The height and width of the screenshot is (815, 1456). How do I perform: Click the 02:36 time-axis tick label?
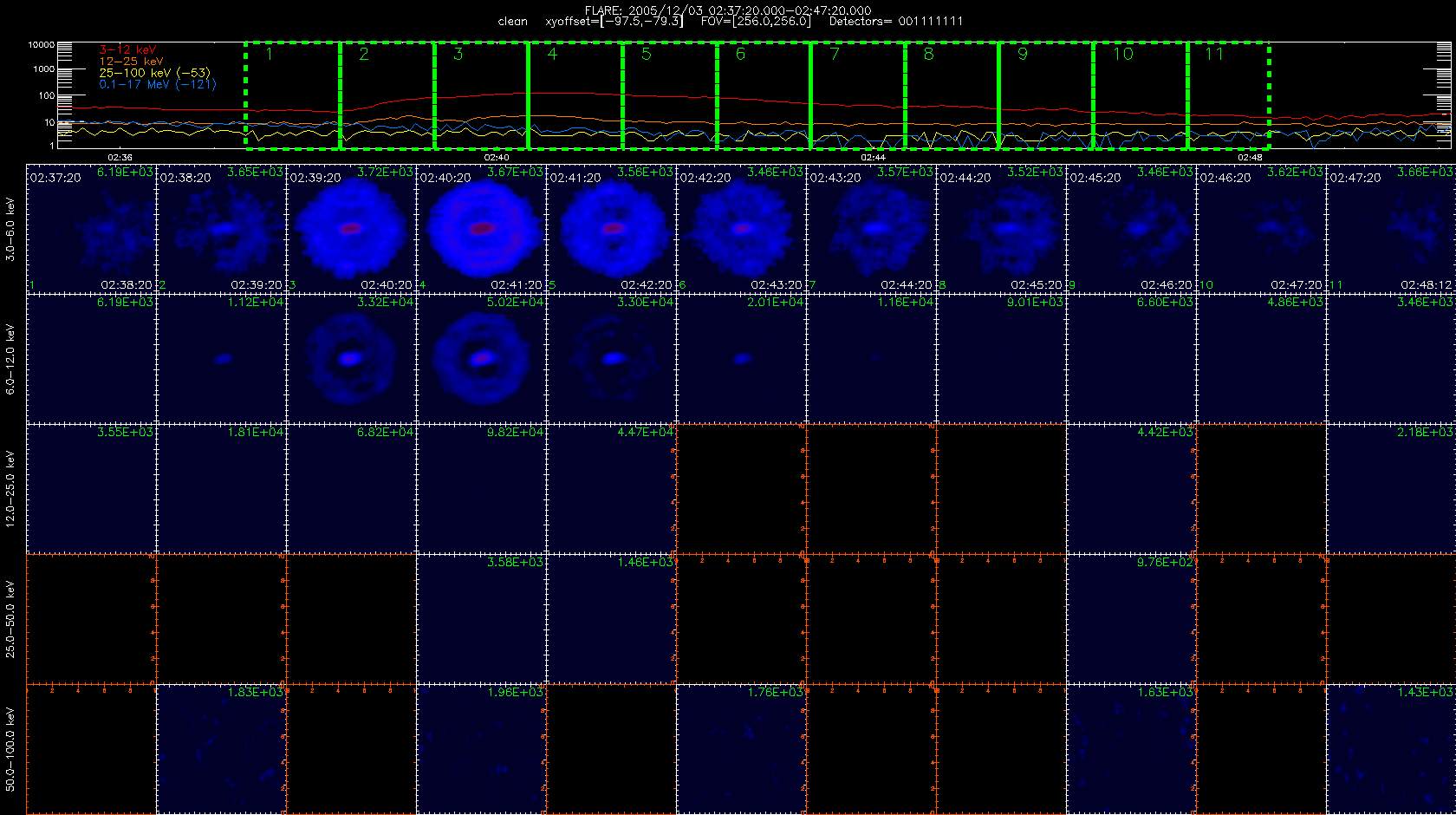click(x=120, y=158)
